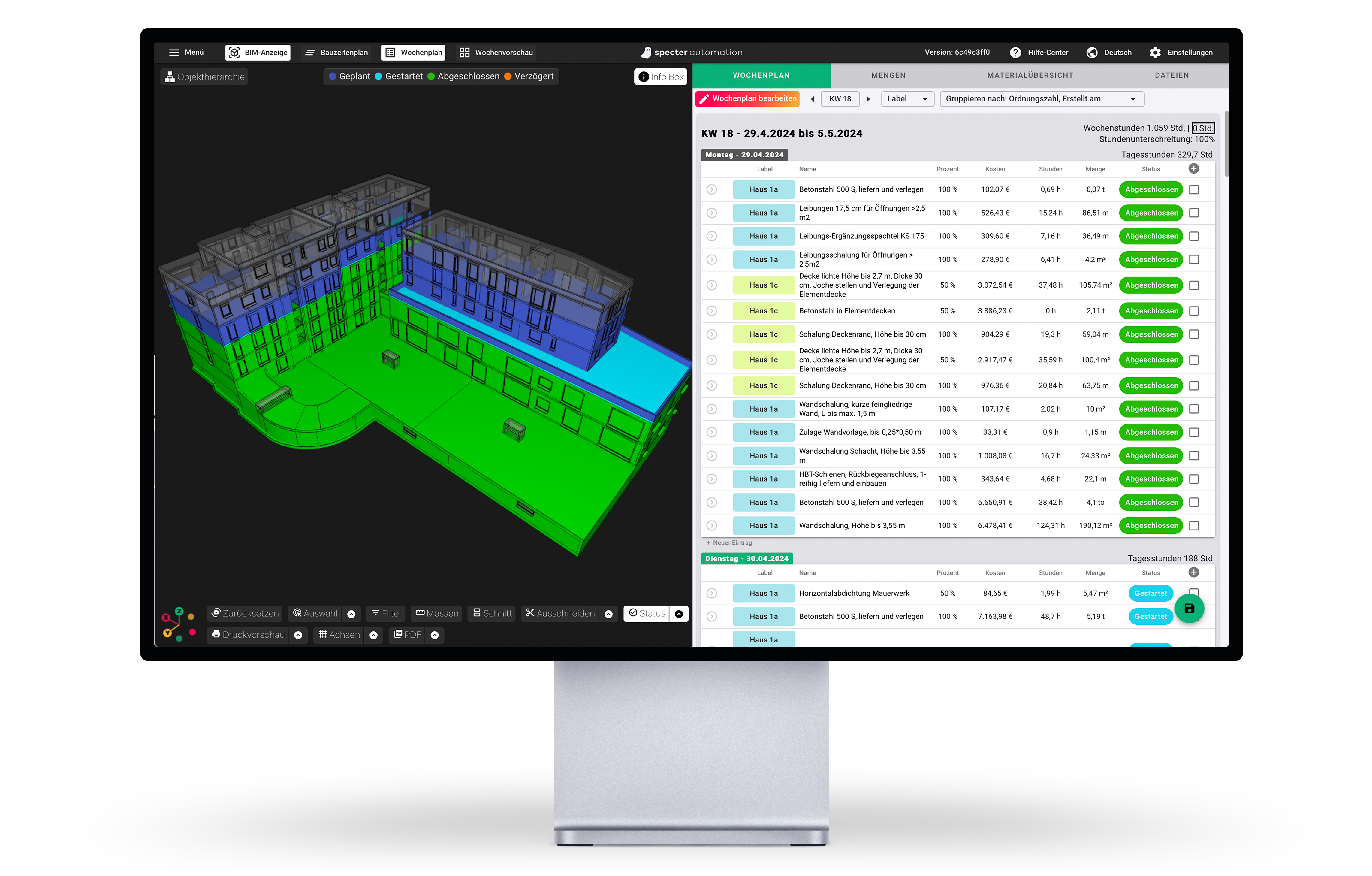Go to previous calendar week arrow

pyautogui.click(x=813, y=99)
